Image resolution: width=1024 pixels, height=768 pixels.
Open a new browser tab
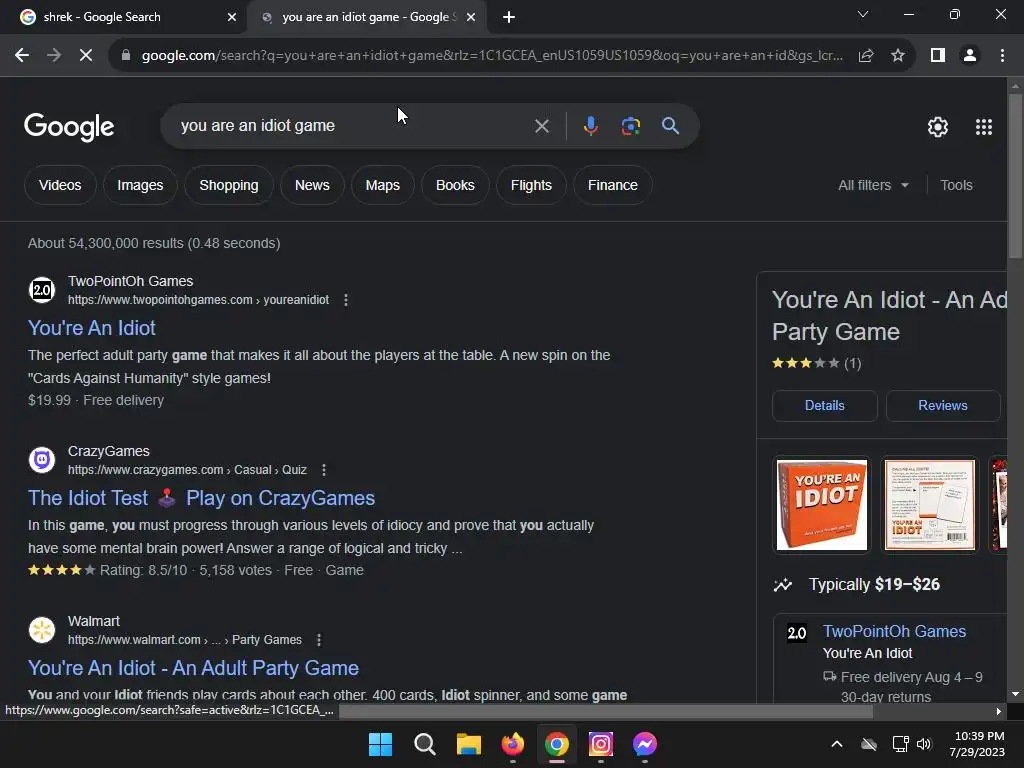point(509,17)
